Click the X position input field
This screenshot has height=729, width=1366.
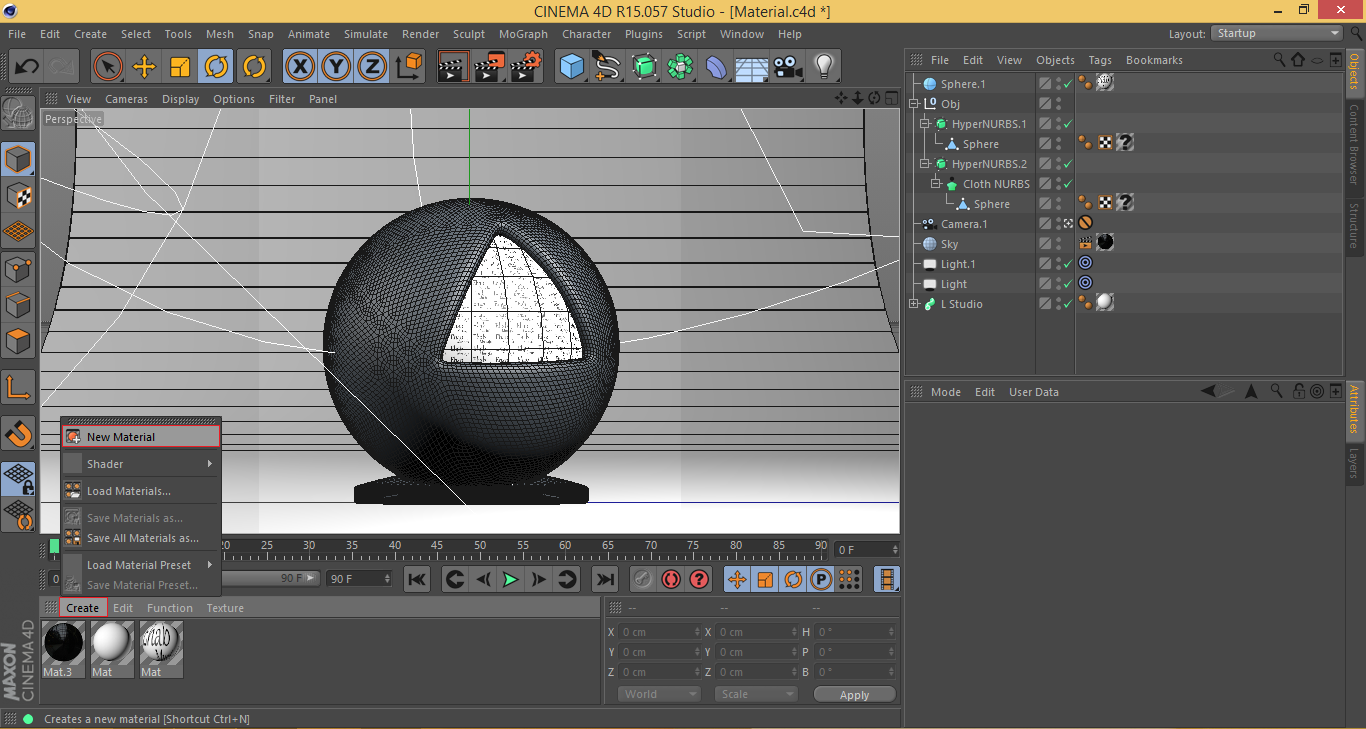click(x=660, y=632)
